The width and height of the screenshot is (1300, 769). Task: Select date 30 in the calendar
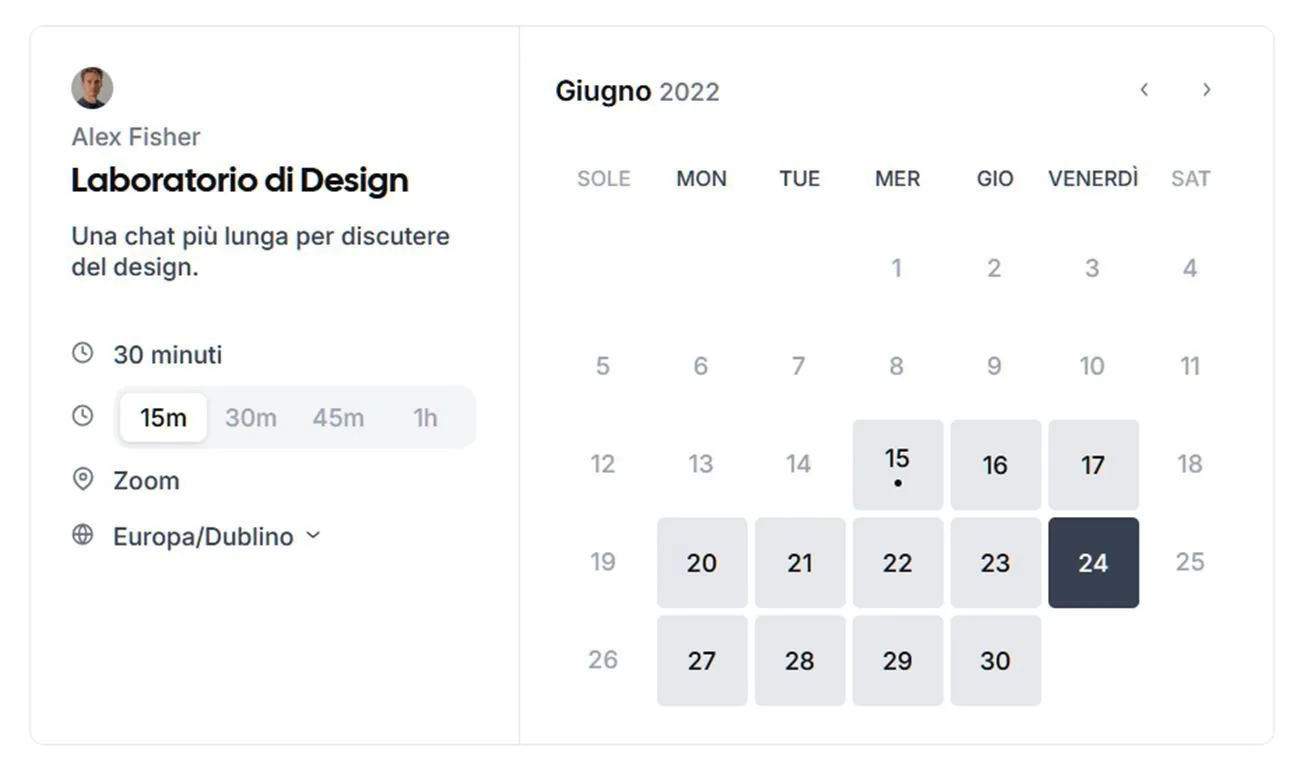click(x=995, y=660)
